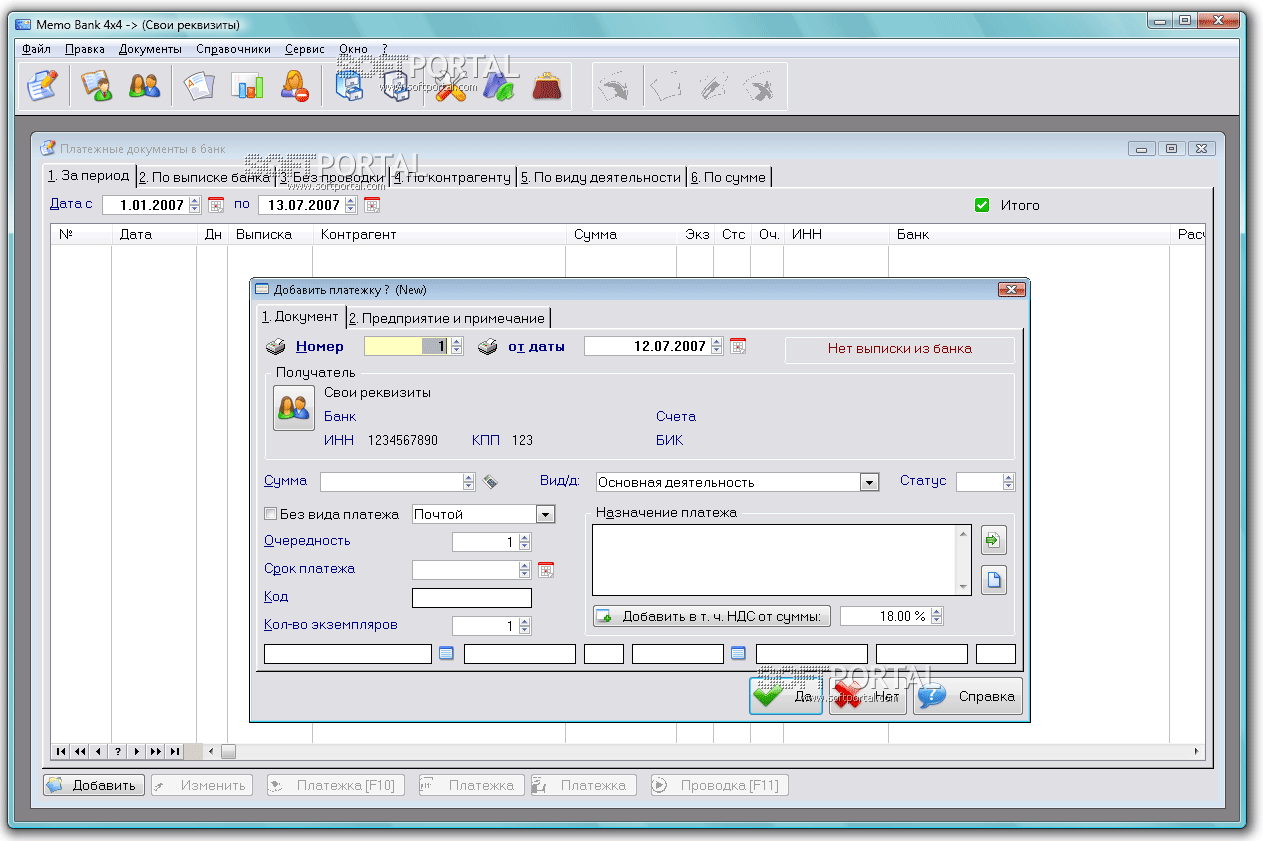1263x841 pixels.
Task: Adjust the Статус field spinner
Action: [1009, 482]
